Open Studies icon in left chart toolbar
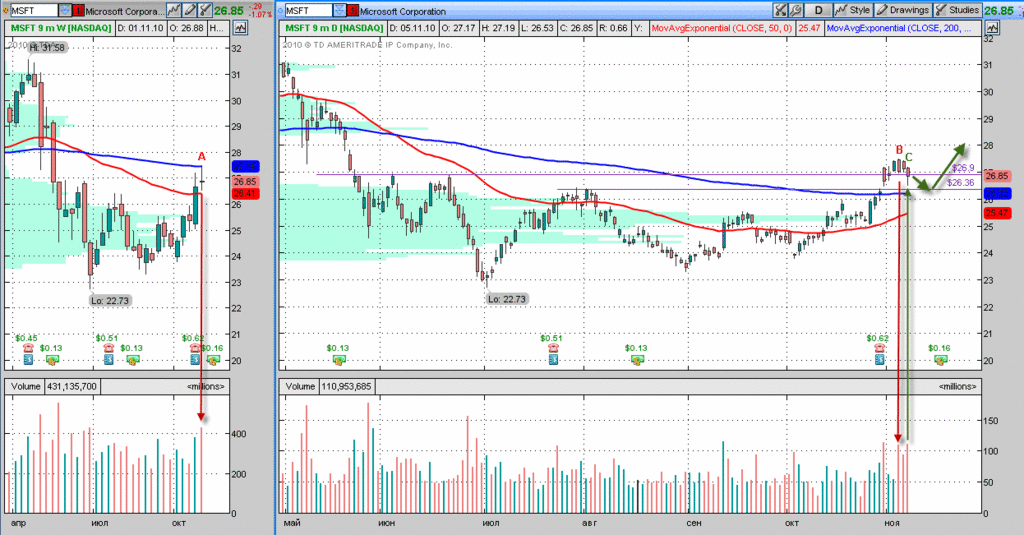1024x535 pixels. tap(205, 10)
